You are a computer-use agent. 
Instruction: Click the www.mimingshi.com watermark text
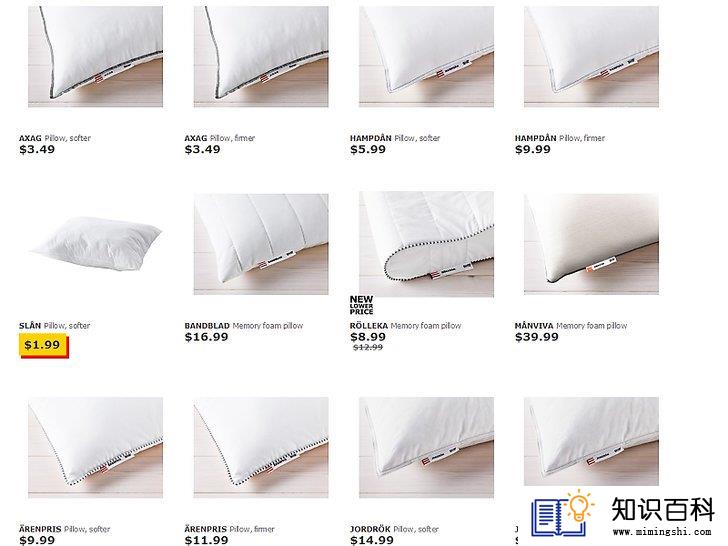661,532
